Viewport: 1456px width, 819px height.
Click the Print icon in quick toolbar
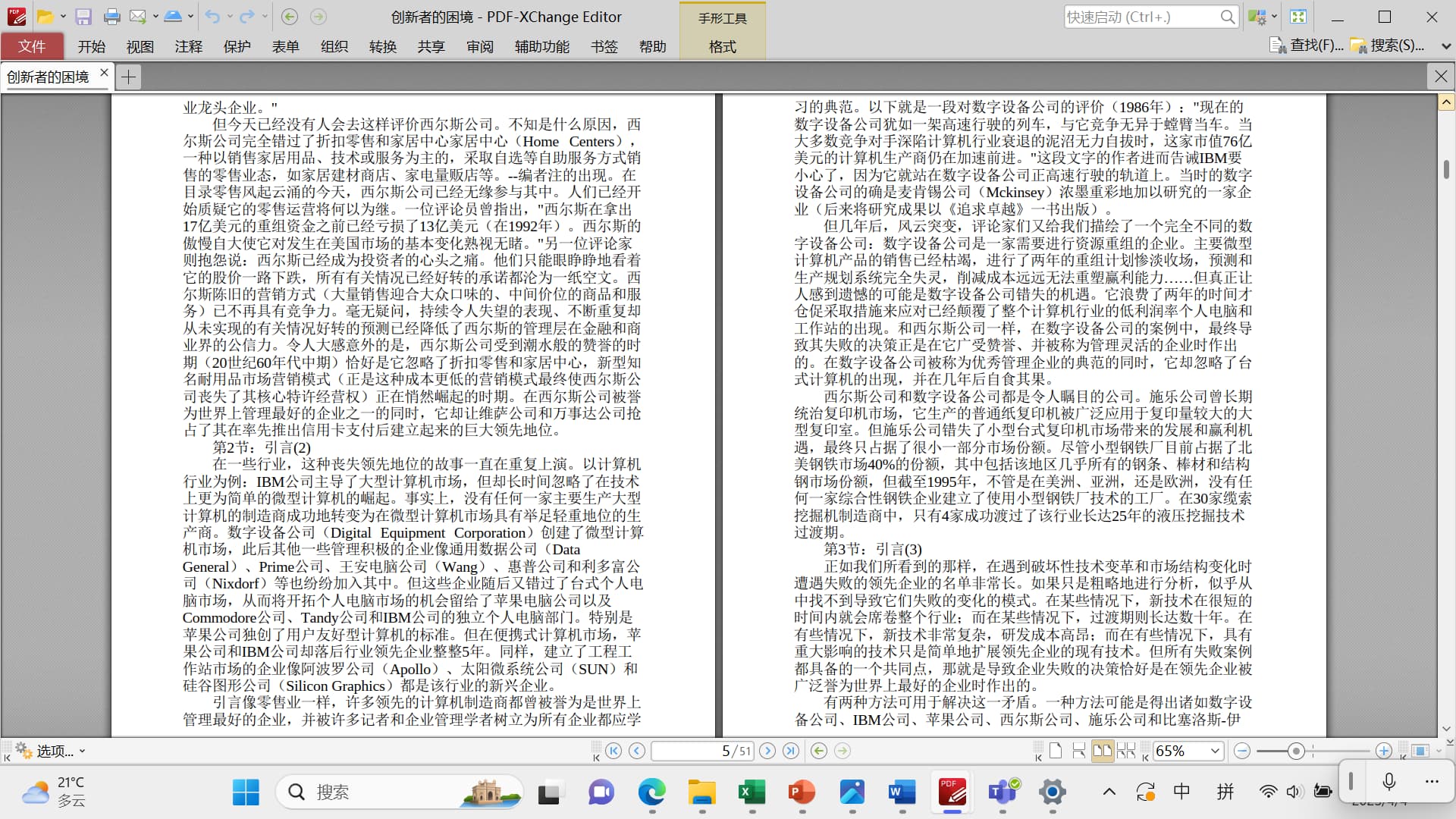point(111,17)
